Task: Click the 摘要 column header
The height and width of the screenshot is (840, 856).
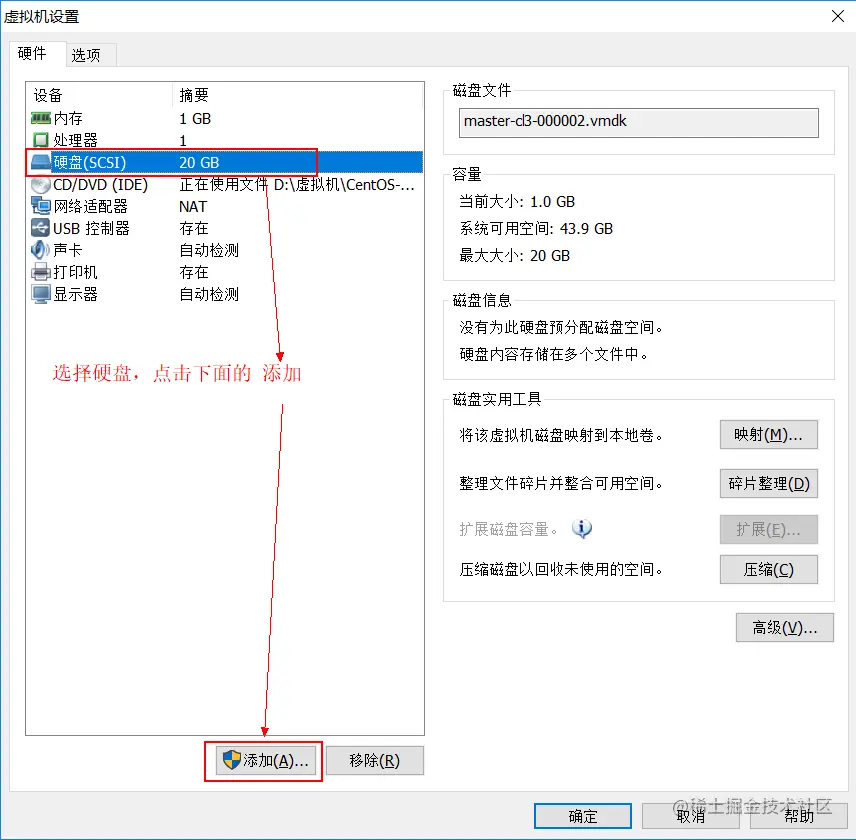Action: pos(194,95)
